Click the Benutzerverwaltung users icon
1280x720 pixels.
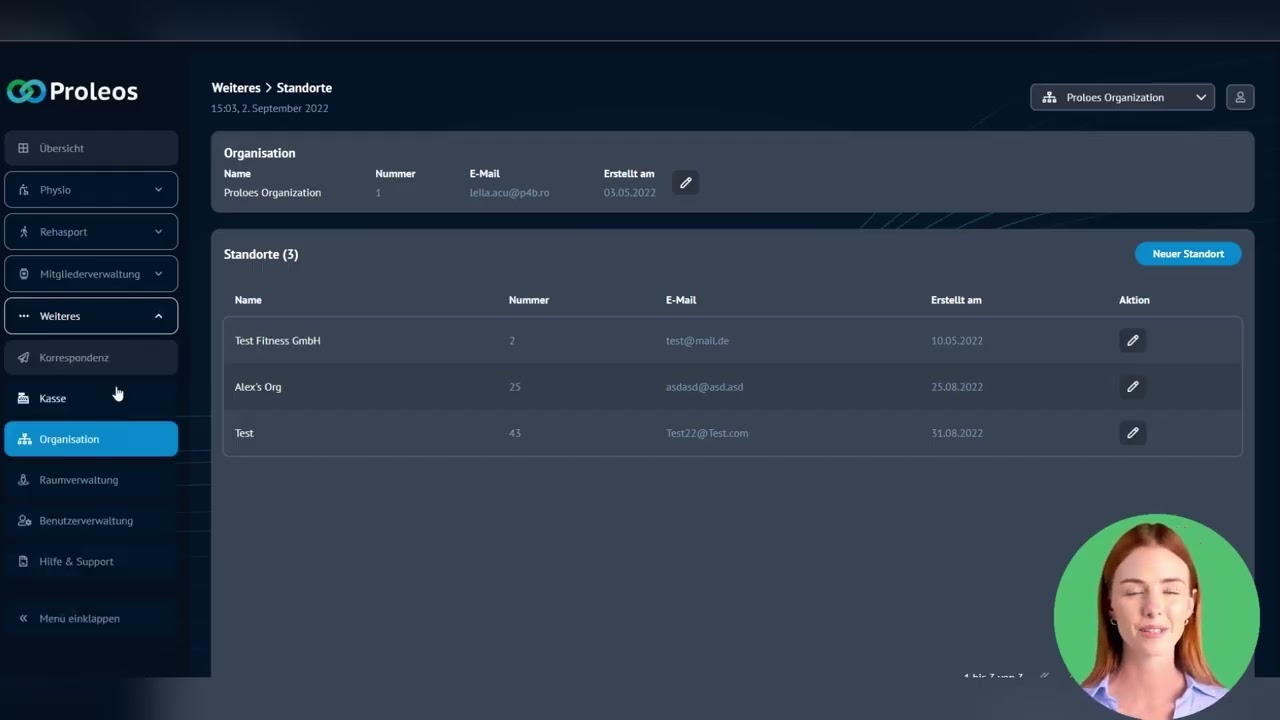point(24,521)
